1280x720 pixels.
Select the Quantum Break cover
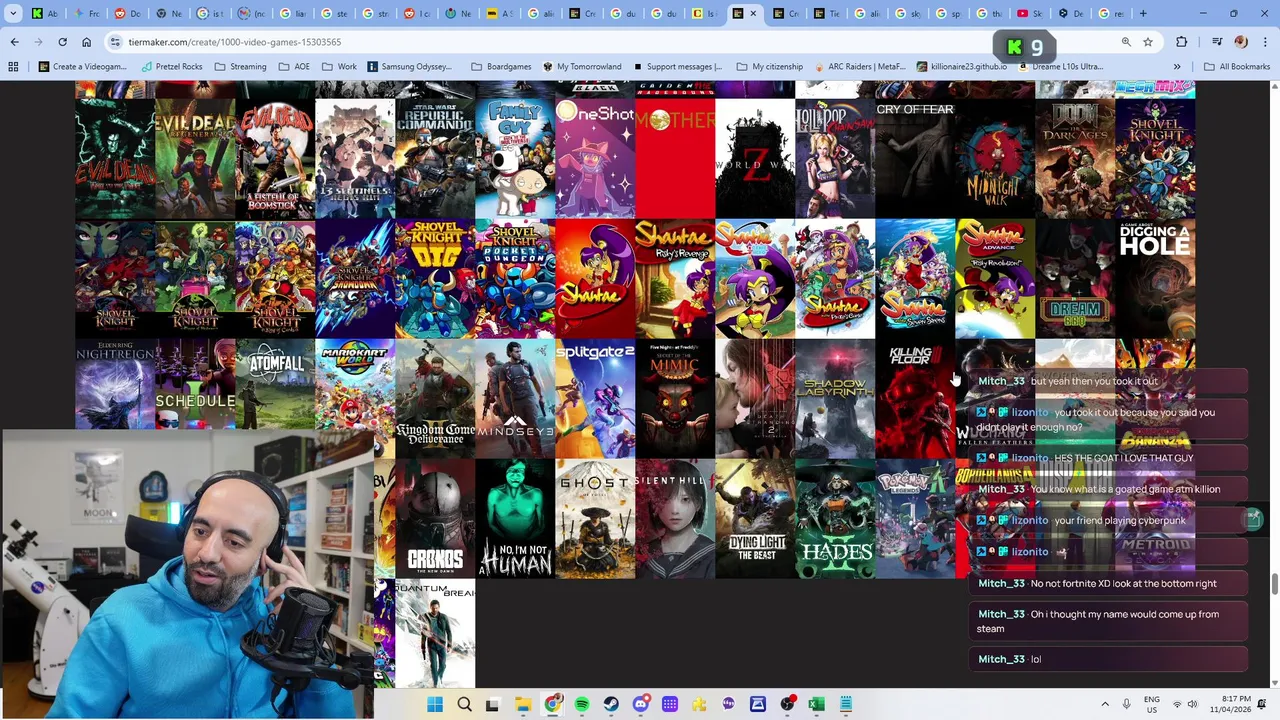(x=435, y=633)
